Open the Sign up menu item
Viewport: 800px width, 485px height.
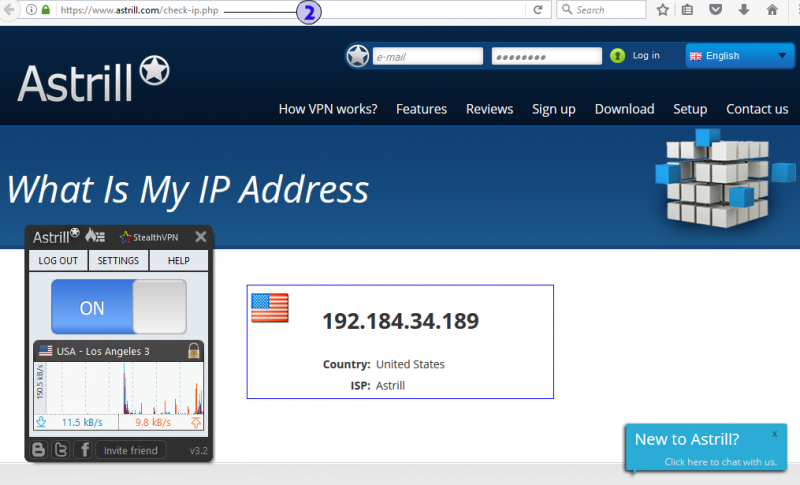point(554,109)
